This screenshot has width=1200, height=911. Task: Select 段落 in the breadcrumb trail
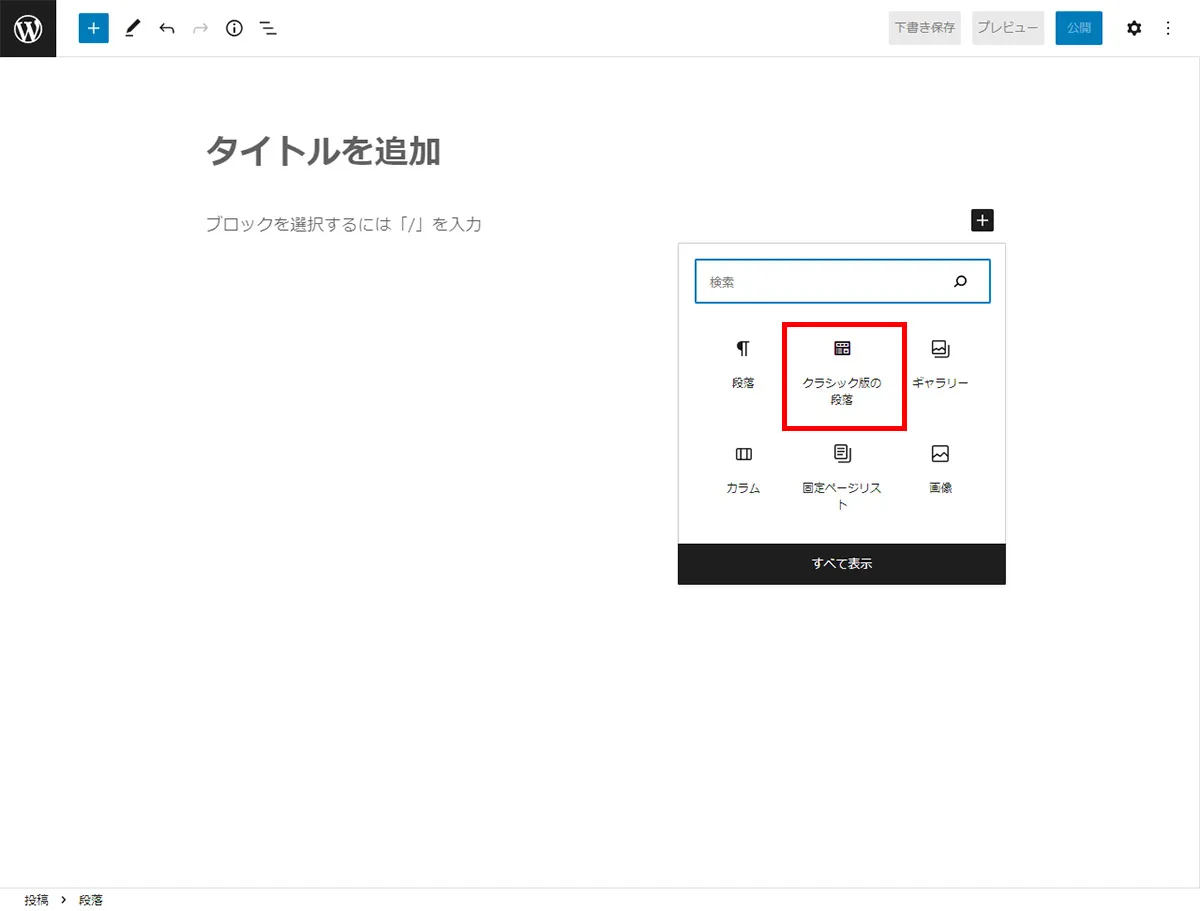tap(91, 899)
